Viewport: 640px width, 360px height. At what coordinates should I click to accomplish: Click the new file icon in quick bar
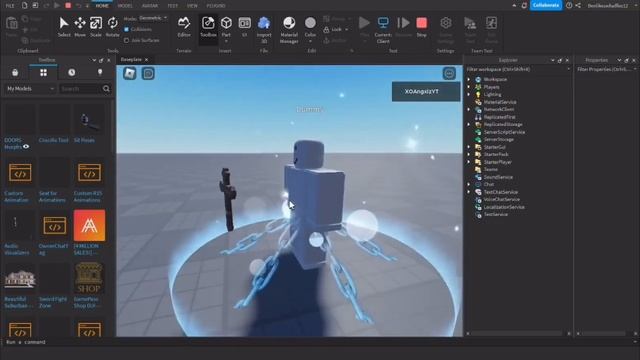tap(25, 5)
